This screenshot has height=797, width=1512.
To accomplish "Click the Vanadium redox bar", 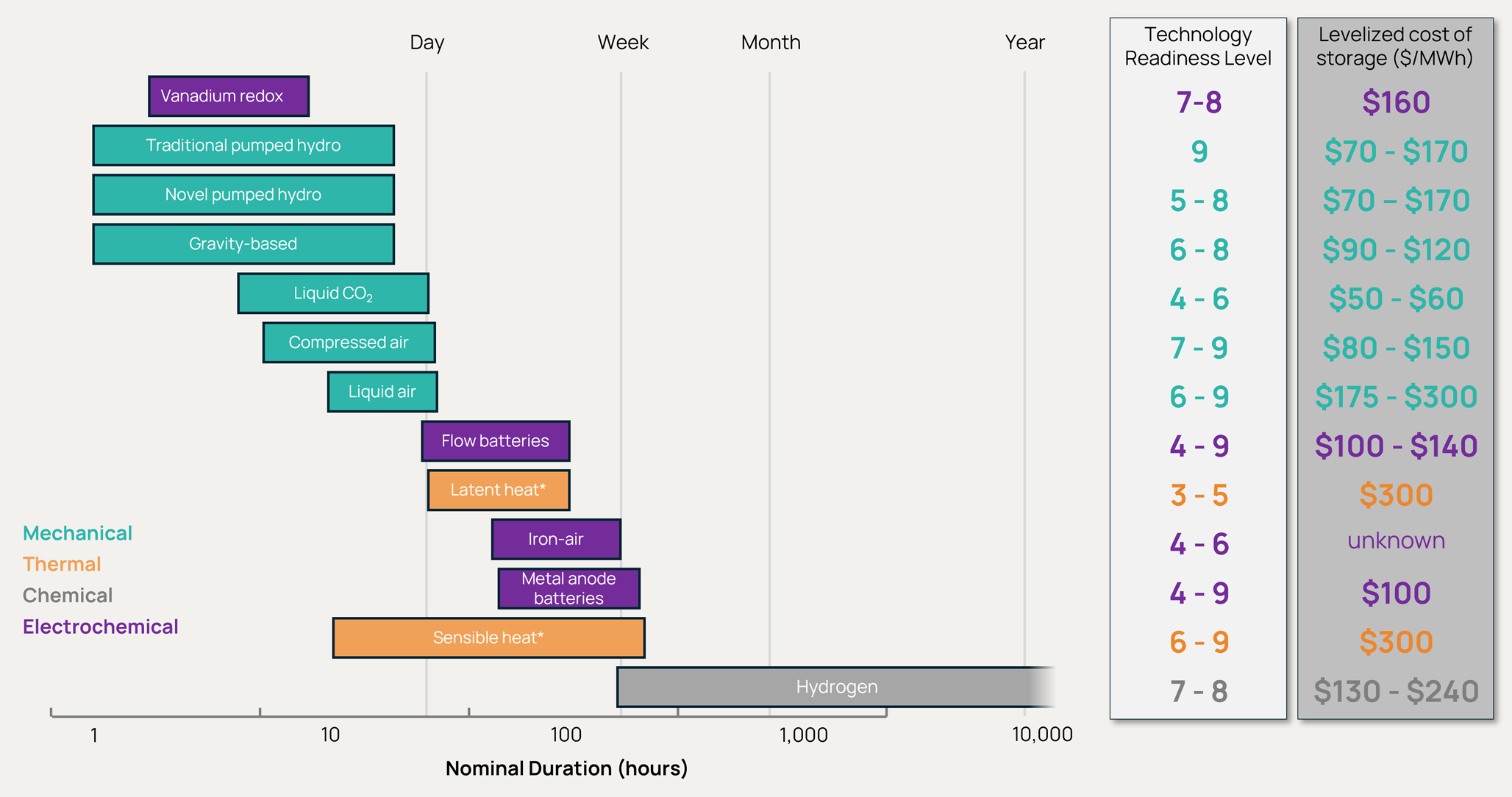I will pyautogui.click(x=229, y=96).
